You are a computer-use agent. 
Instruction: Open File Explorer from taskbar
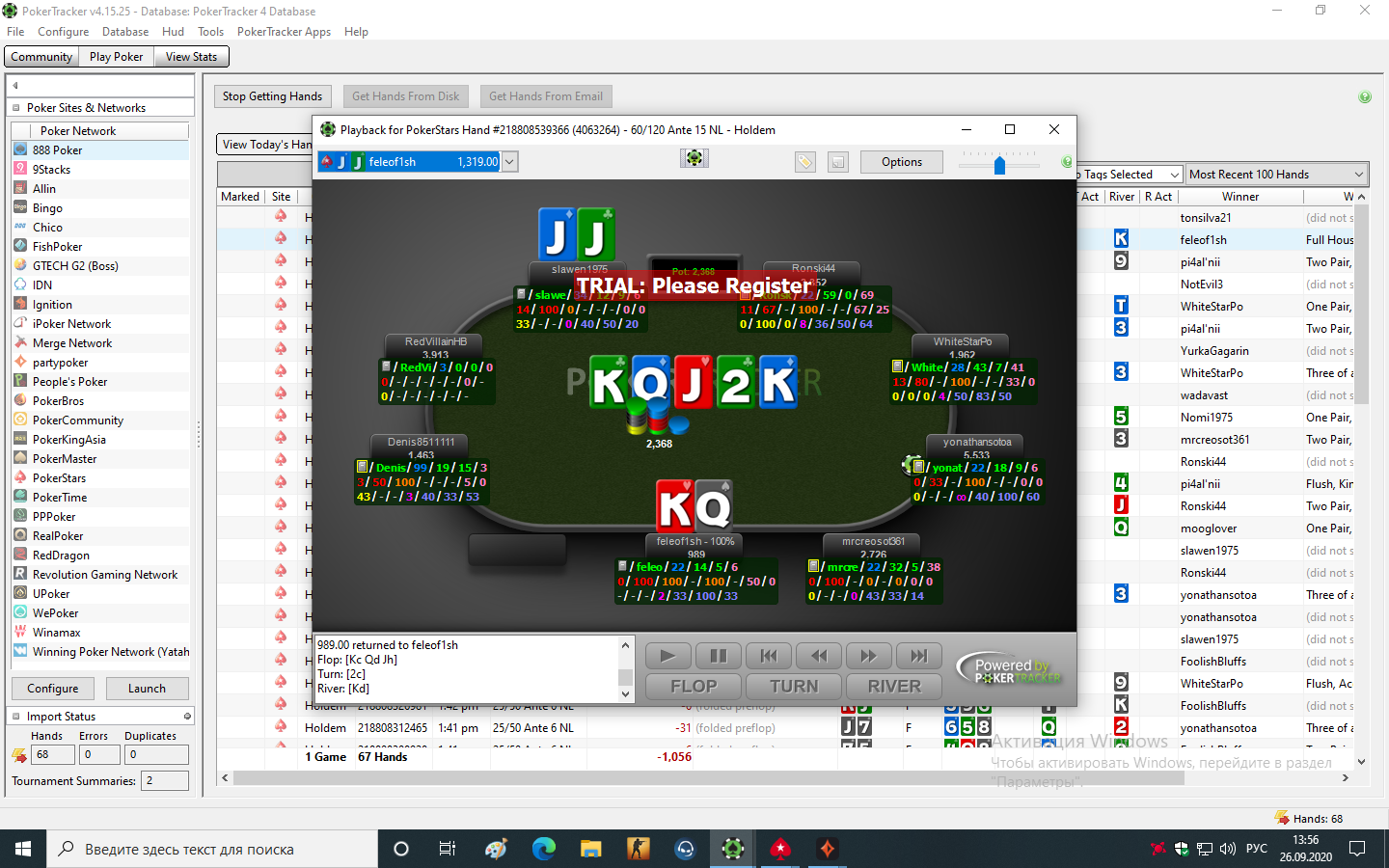pyautogui.click(x=590, y=849)
